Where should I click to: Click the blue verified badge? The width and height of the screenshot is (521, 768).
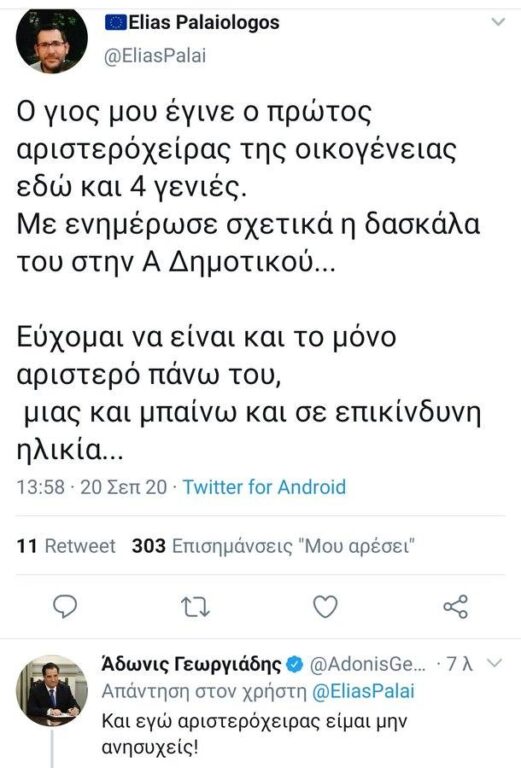point(294,664)
